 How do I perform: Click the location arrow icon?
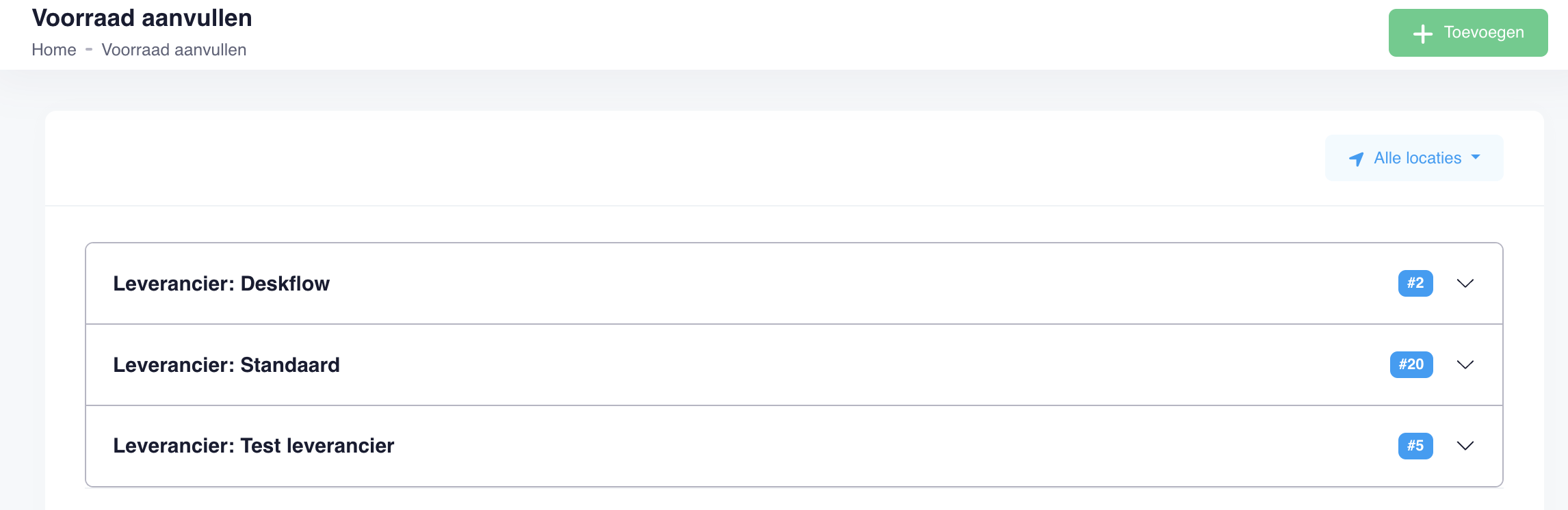[x=1356, y=159]
